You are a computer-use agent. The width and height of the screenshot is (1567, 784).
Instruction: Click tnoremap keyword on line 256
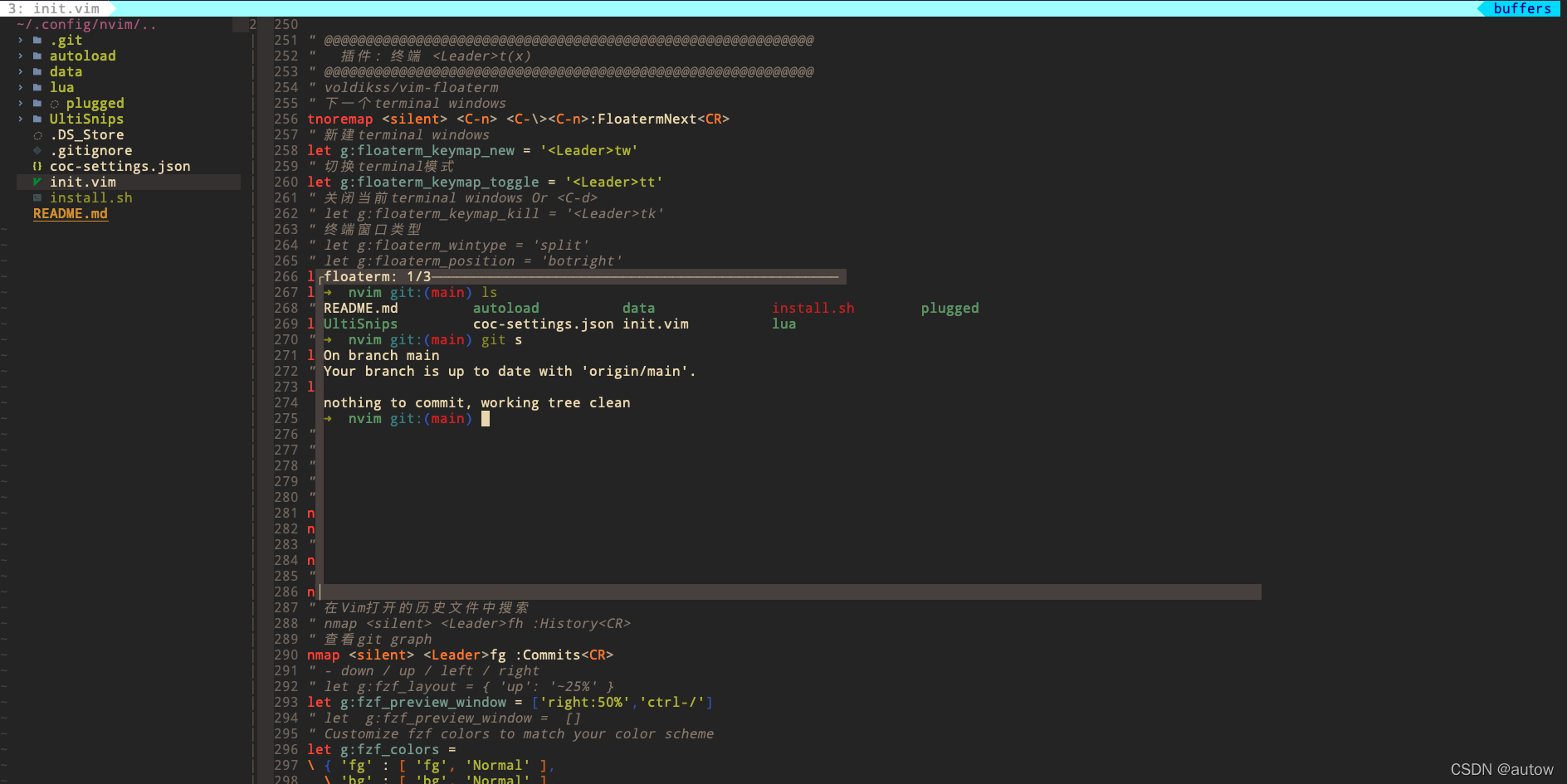tap(340, 119)
